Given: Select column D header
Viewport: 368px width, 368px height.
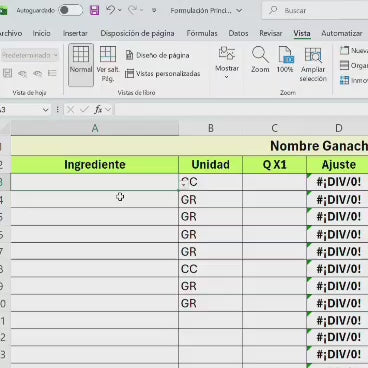Looking at the screenshot, I should (x=337, y=128).
